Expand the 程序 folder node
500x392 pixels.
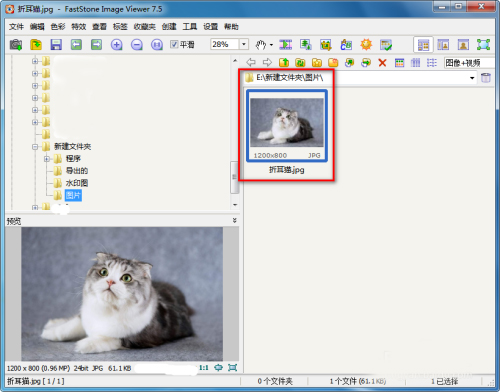point(47,159)
